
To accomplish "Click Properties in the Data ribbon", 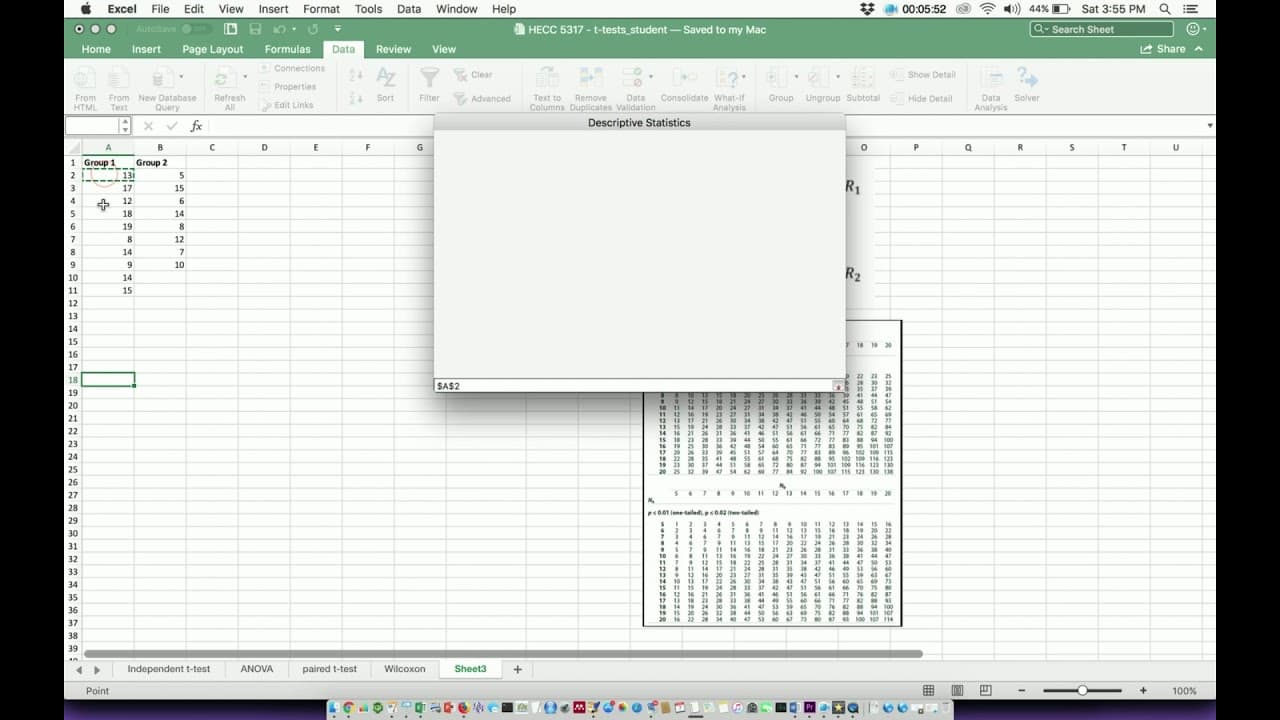I will 287,87.
